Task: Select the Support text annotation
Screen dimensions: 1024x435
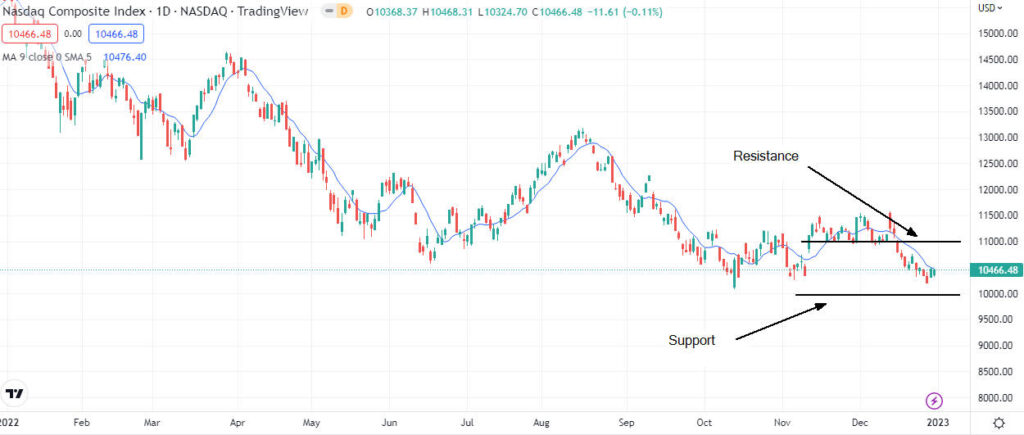Action: coord(692,340)
